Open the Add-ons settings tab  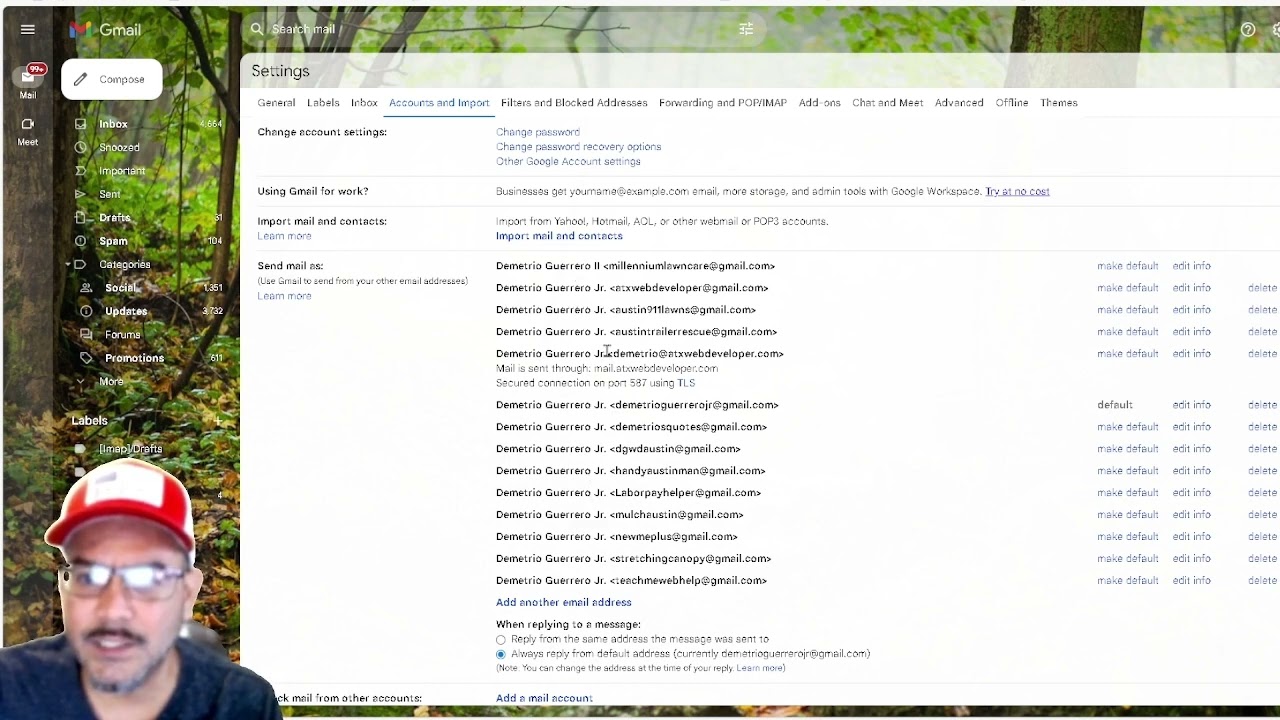819,103
